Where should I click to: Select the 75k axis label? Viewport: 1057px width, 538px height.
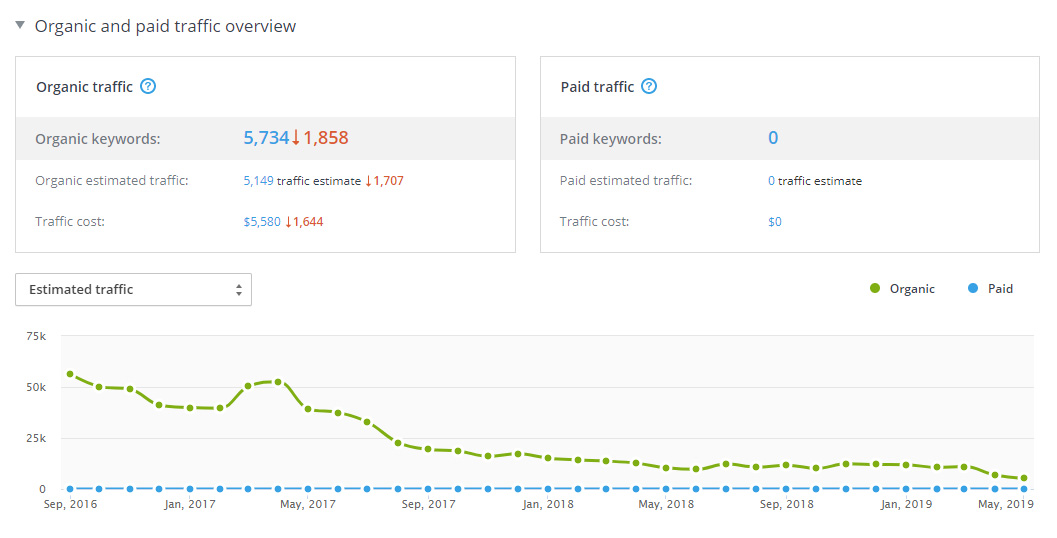[36, 336]
